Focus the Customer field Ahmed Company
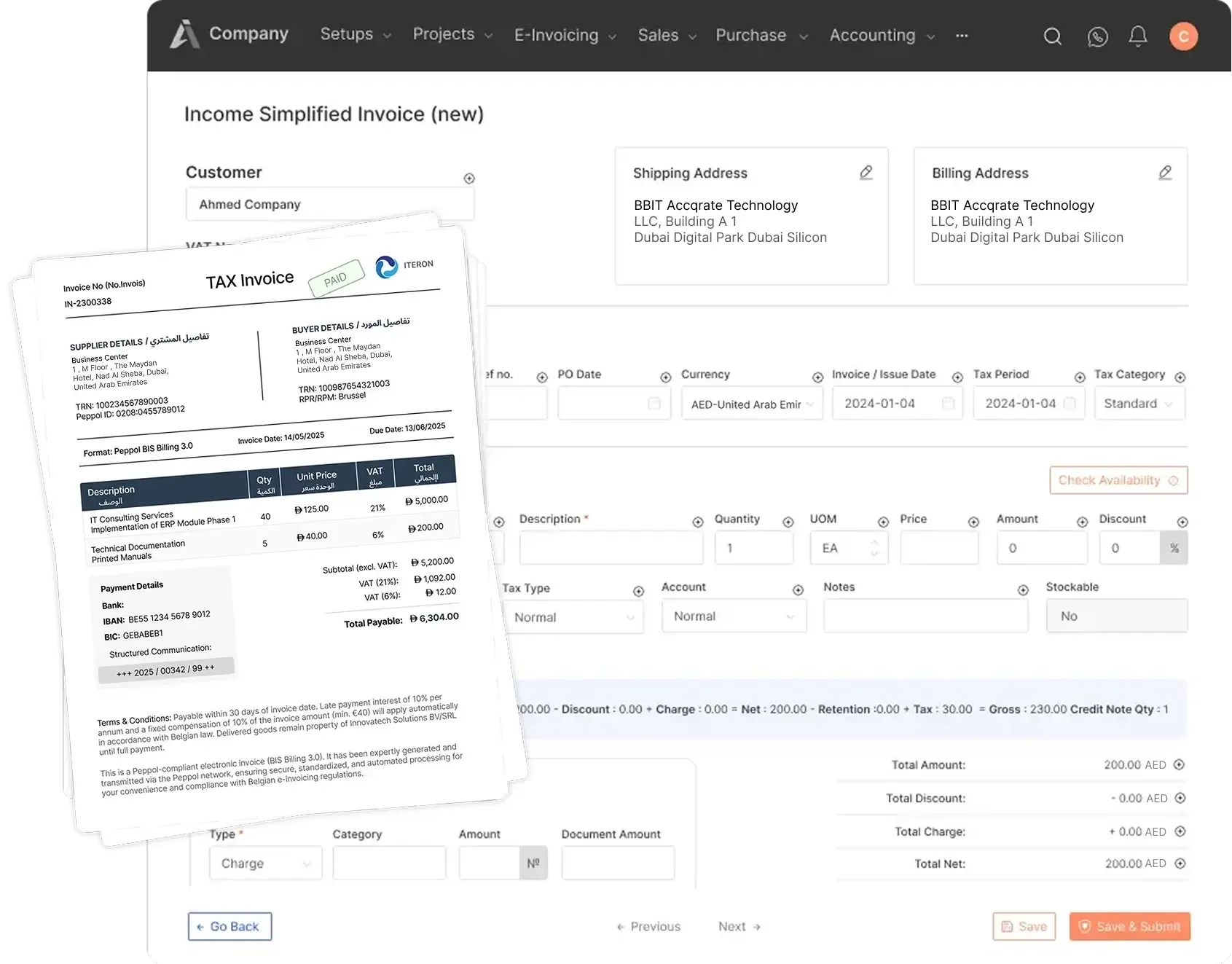 point(330,205)
